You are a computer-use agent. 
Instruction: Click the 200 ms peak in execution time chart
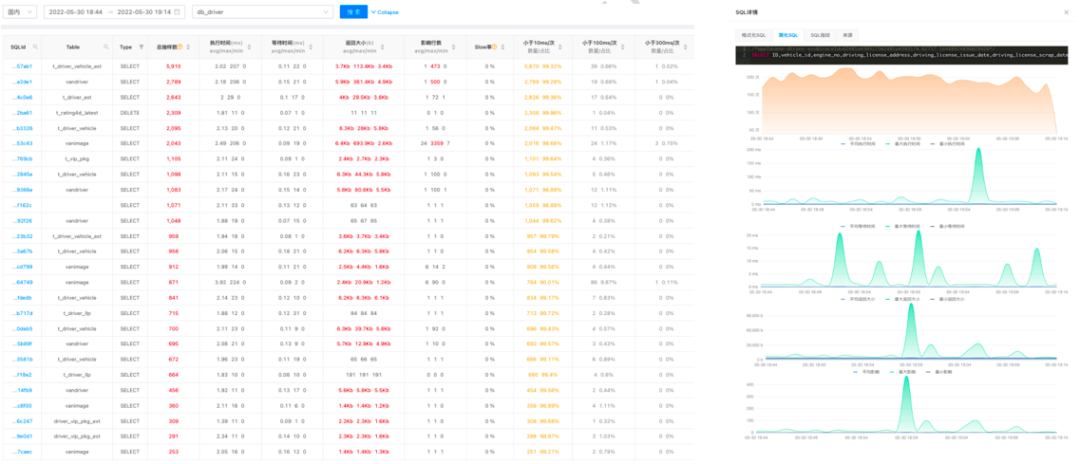click(x=979, y=150)
